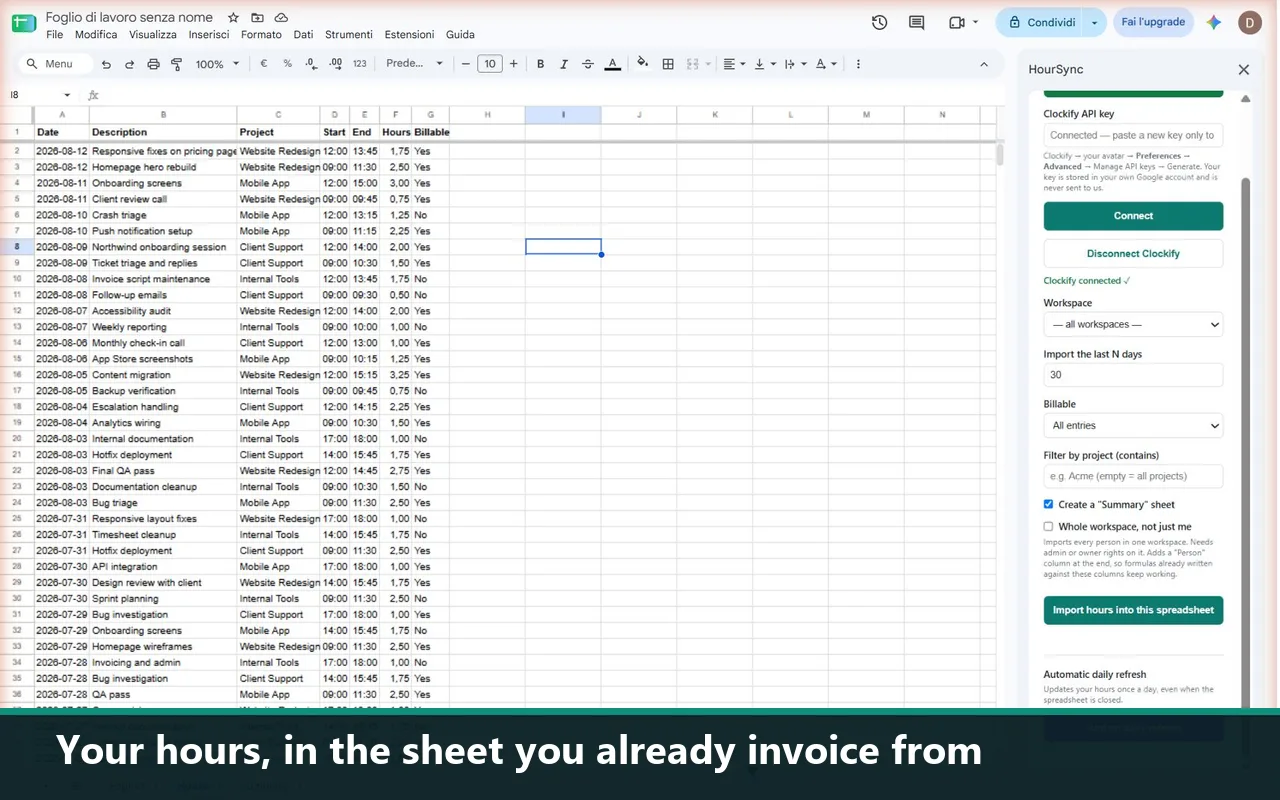Open the Dati menu
Screen dimensions: 1280x800
coord(303,35)
